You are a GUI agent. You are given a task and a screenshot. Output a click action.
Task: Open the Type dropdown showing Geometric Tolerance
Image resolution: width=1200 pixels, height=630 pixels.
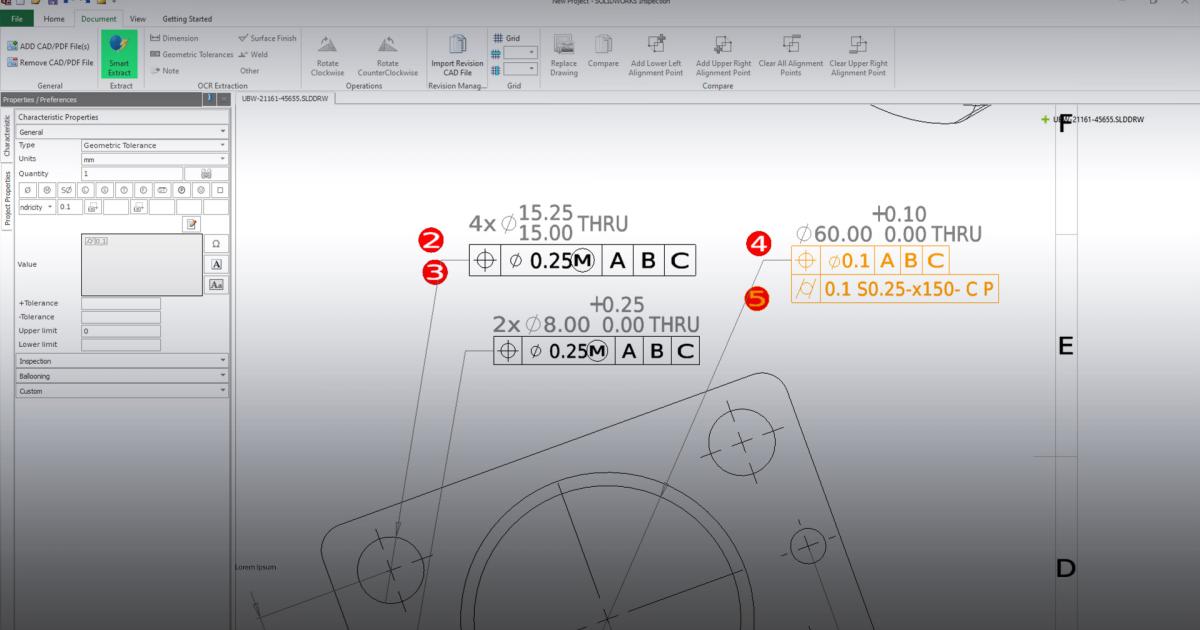(154, 145)
